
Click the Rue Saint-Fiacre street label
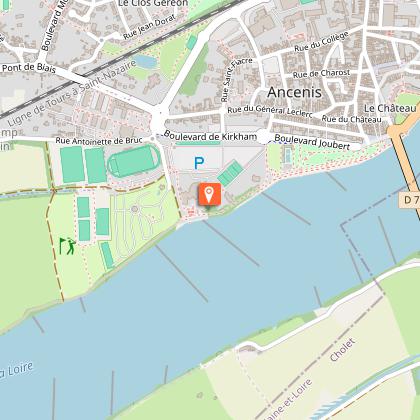coord(236,80)
